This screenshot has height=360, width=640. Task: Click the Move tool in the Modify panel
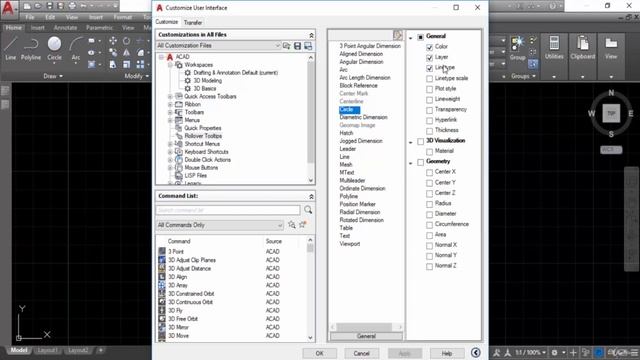coord(113,40)
